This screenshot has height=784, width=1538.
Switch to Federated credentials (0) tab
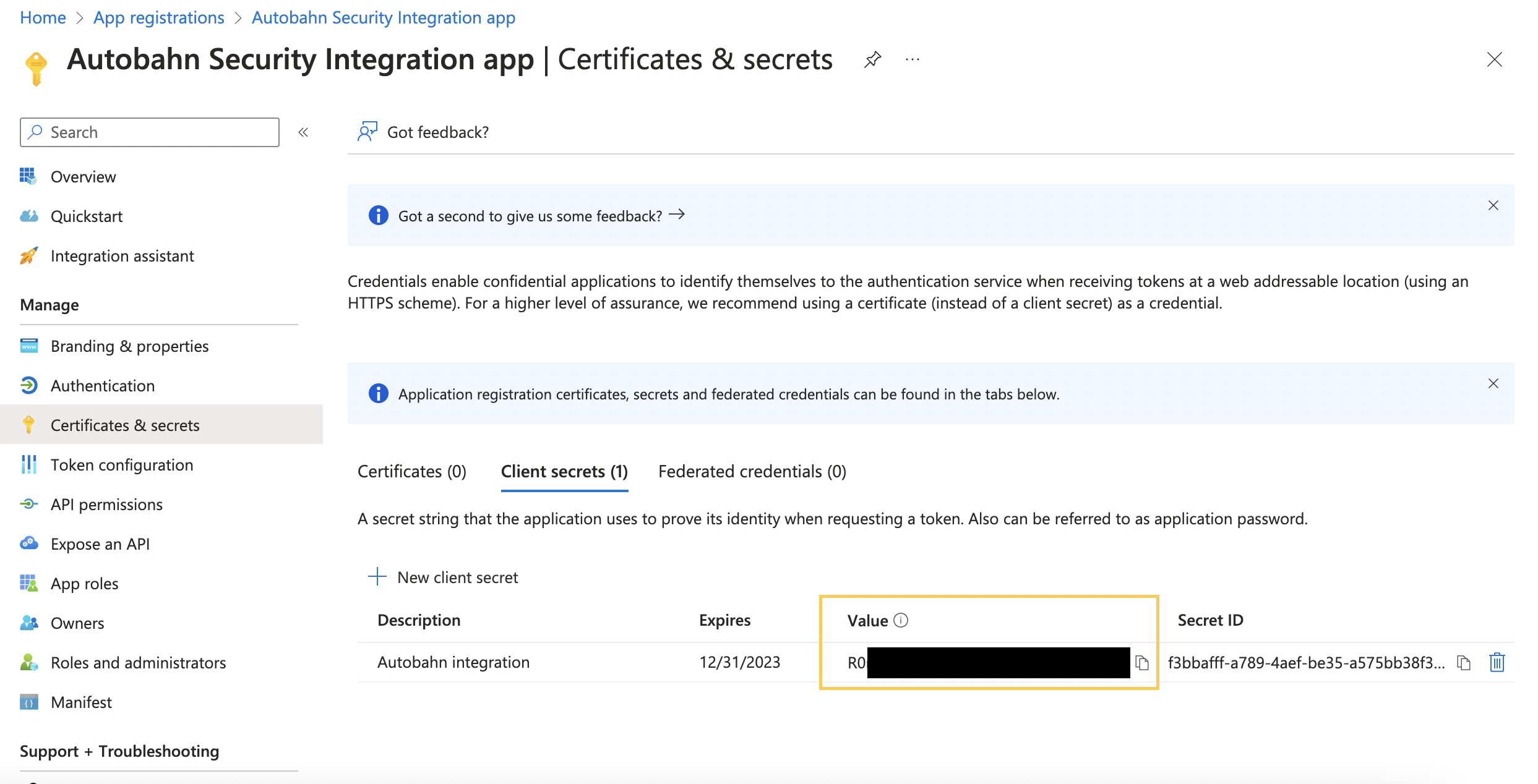pyautogui.click(x=752, y=472)
